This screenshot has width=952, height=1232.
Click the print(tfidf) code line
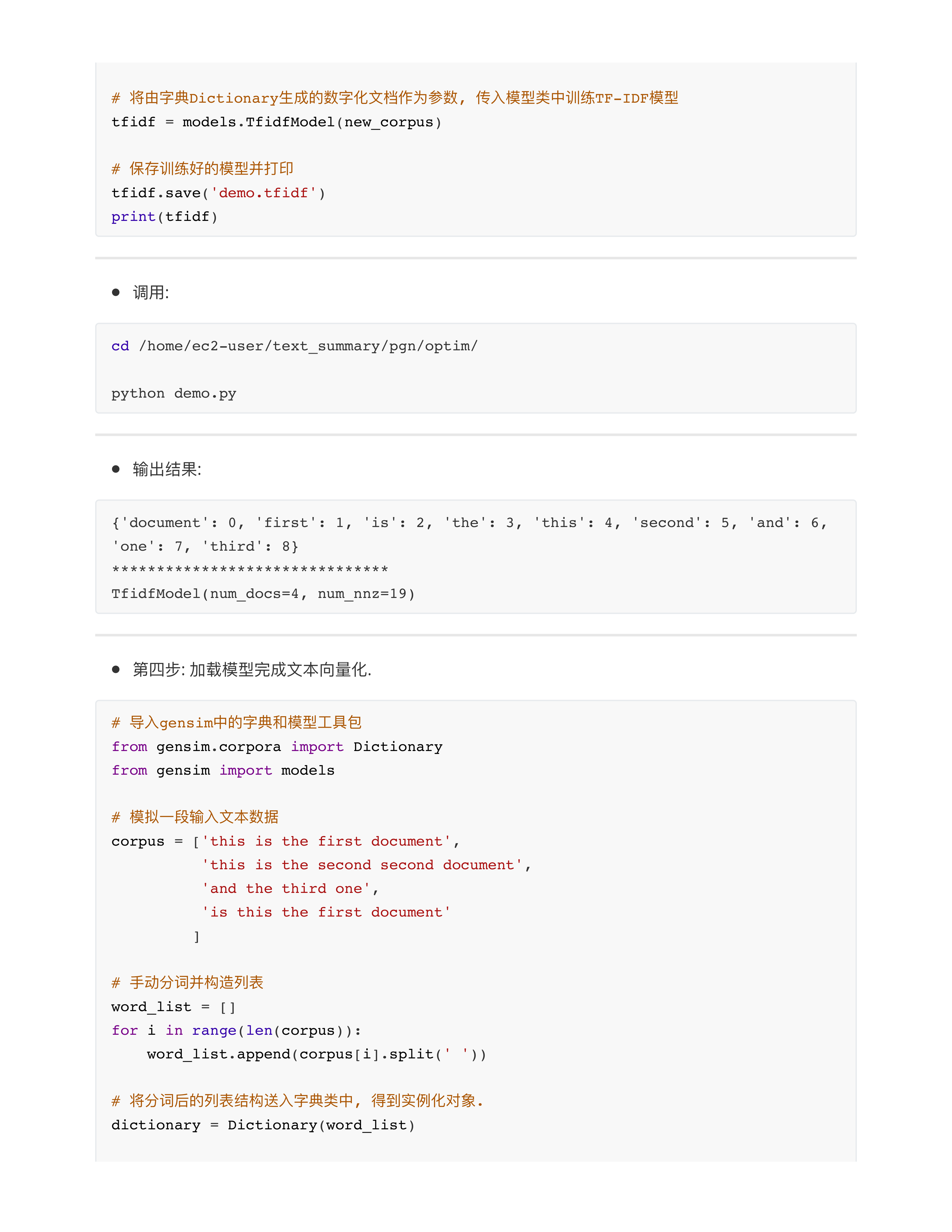coord(164,217)
